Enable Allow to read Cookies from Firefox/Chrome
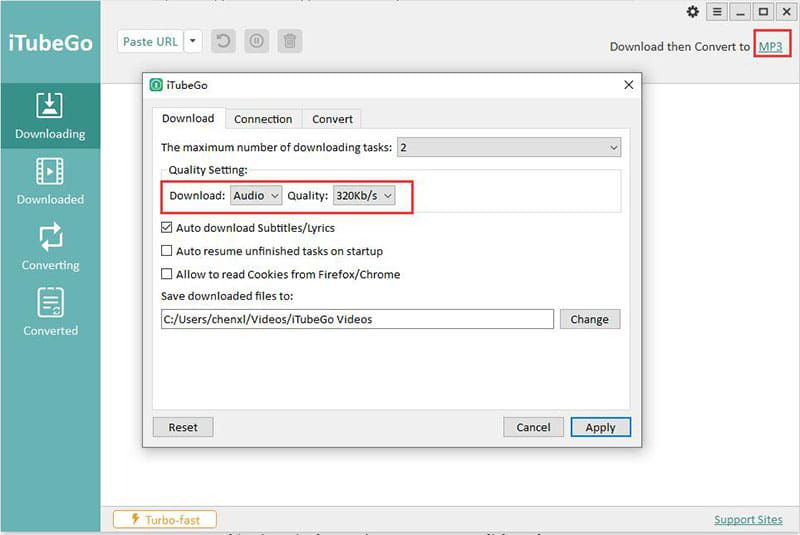This screenshot has width=800, height=535. coord(166,274)
